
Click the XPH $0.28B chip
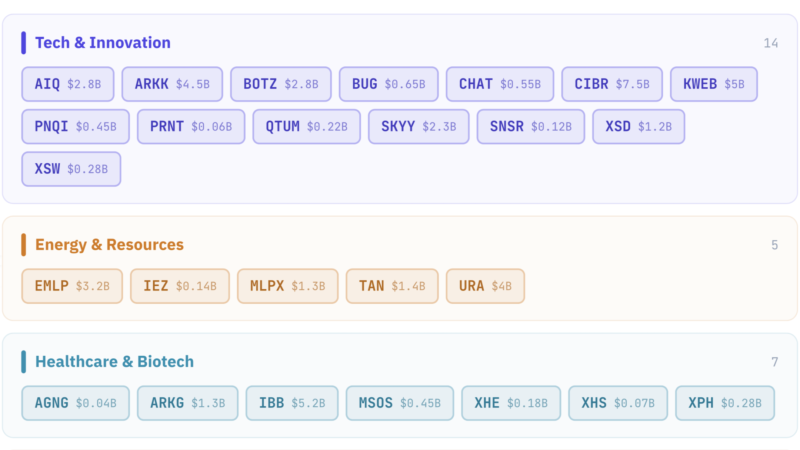coord(724,403)
